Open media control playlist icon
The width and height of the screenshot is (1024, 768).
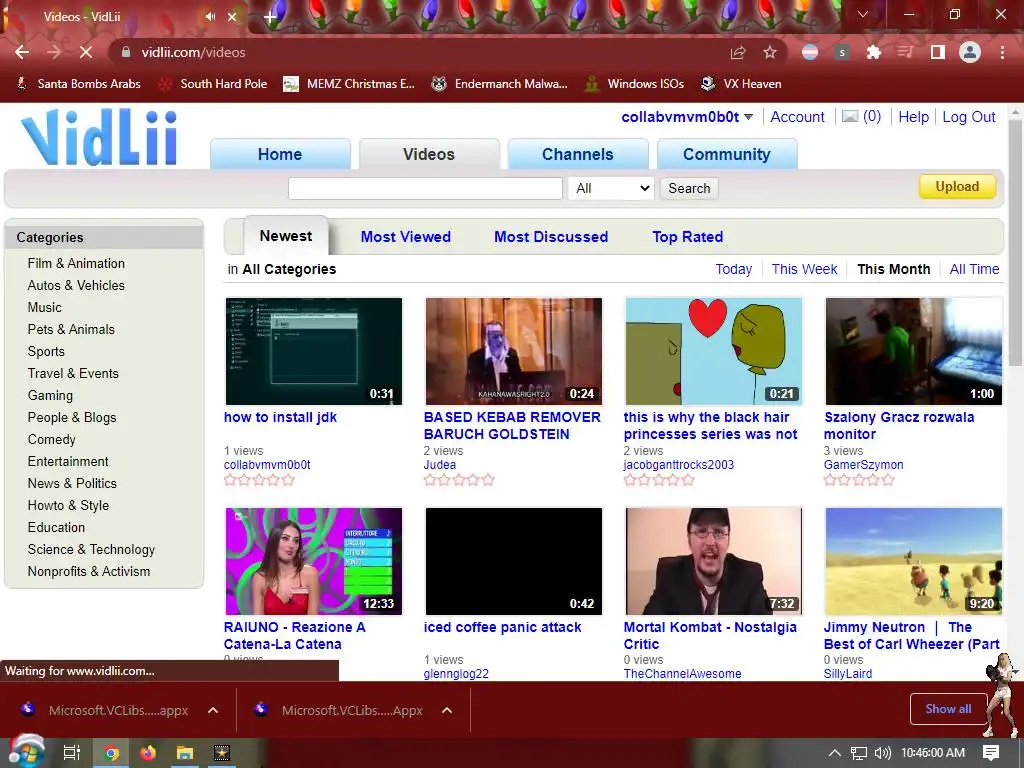coord(905,52)
